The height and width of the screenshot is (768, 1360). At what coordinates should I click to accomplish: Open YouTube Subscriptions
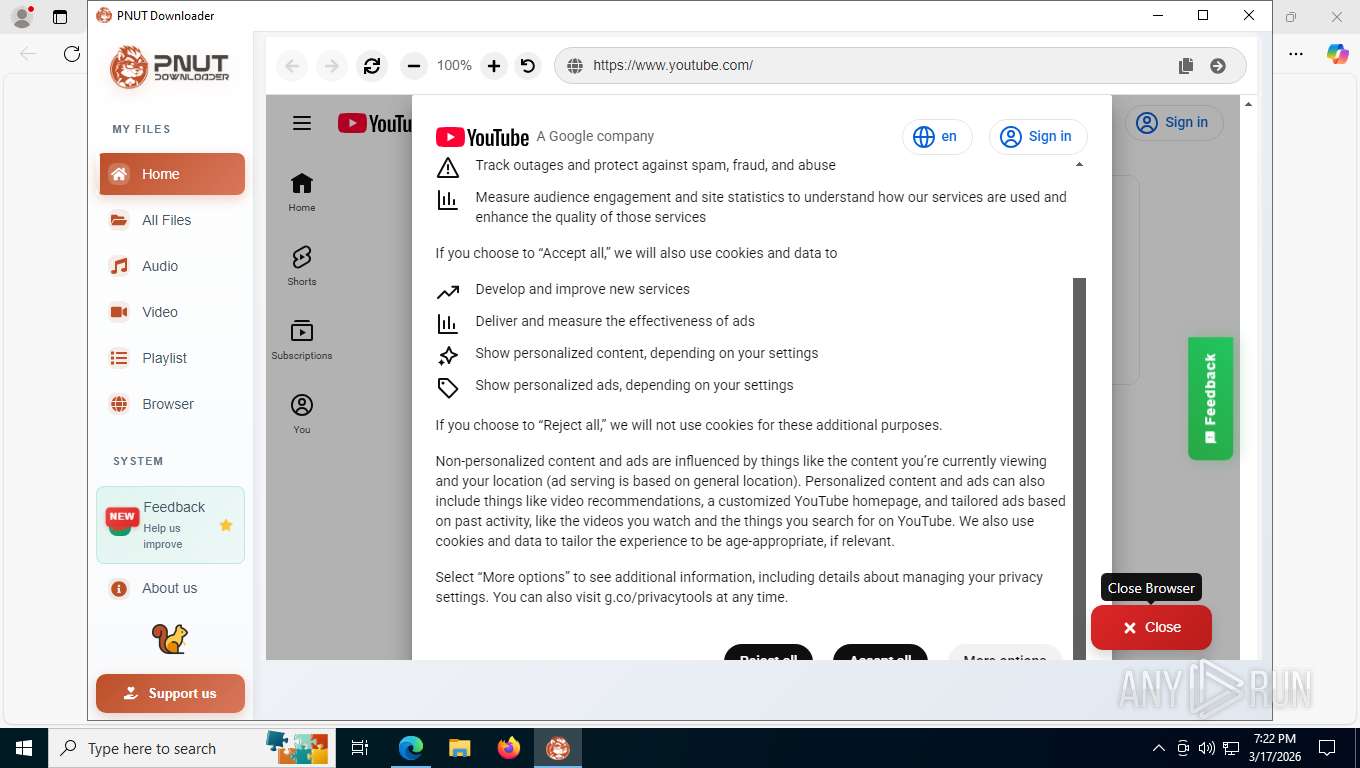coord(302,340)
